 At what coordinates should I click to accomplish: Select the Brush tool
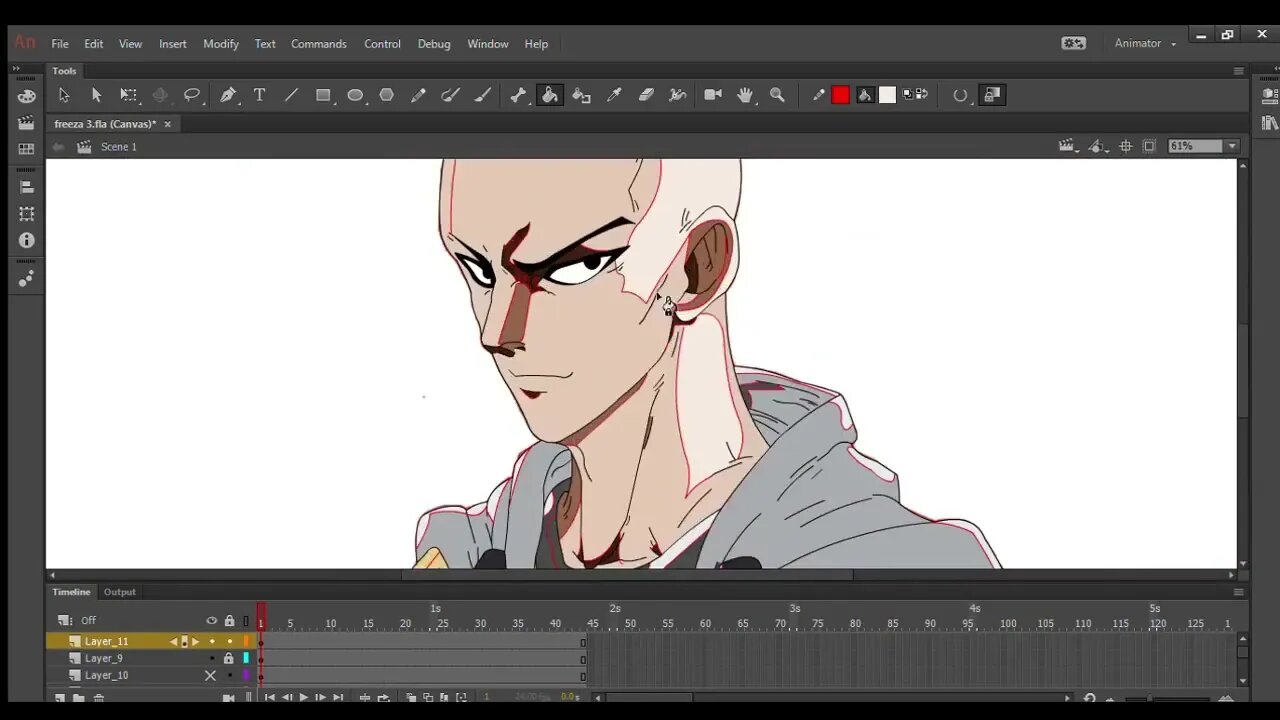tap(483, 95)
